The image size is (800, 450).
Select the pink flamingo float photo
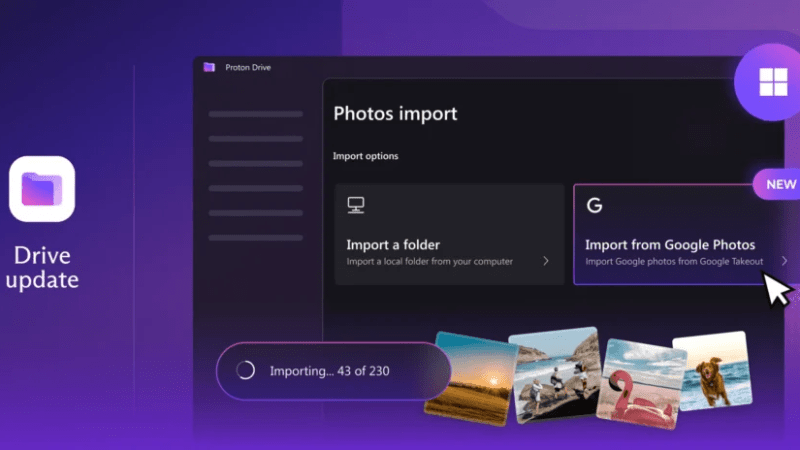641,384
